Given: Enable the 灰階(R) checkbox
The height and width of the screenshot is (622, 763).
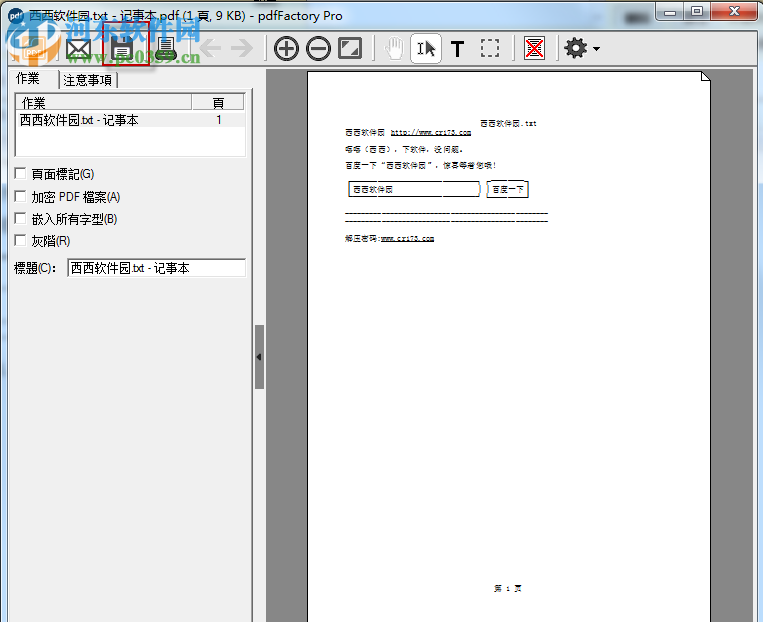Looking at the screenshot, I should coord(20,240).
